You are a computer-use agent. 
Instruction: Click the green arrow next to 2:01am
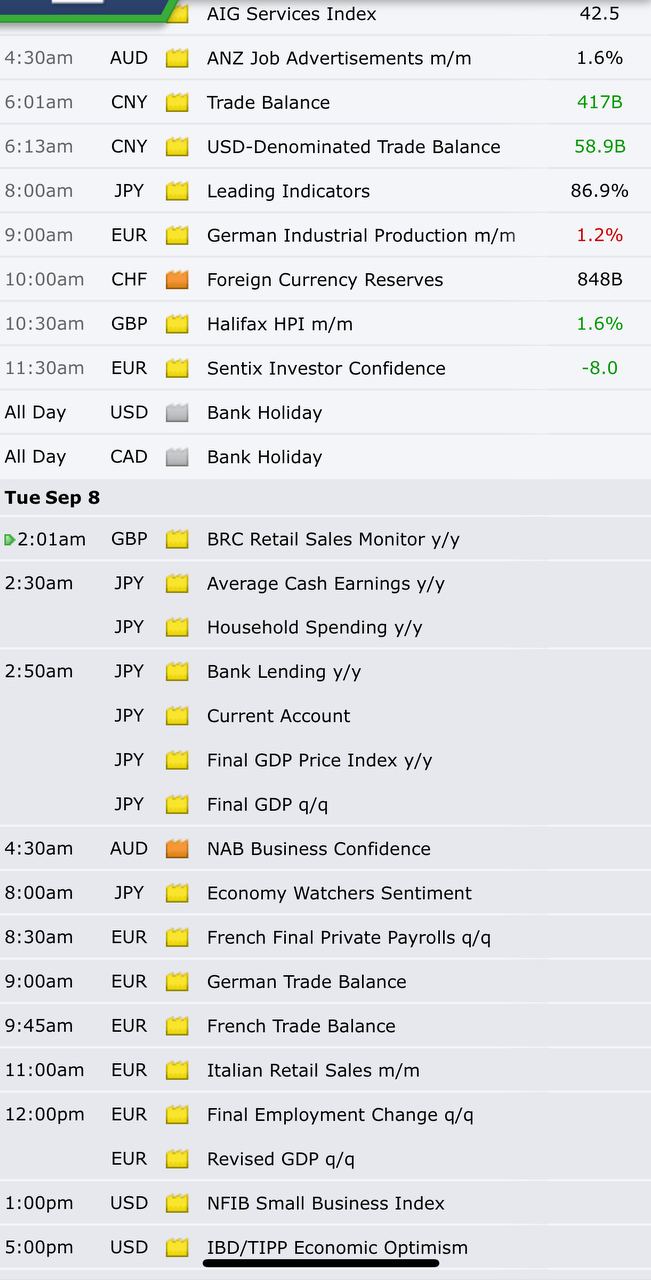[9, 540]
